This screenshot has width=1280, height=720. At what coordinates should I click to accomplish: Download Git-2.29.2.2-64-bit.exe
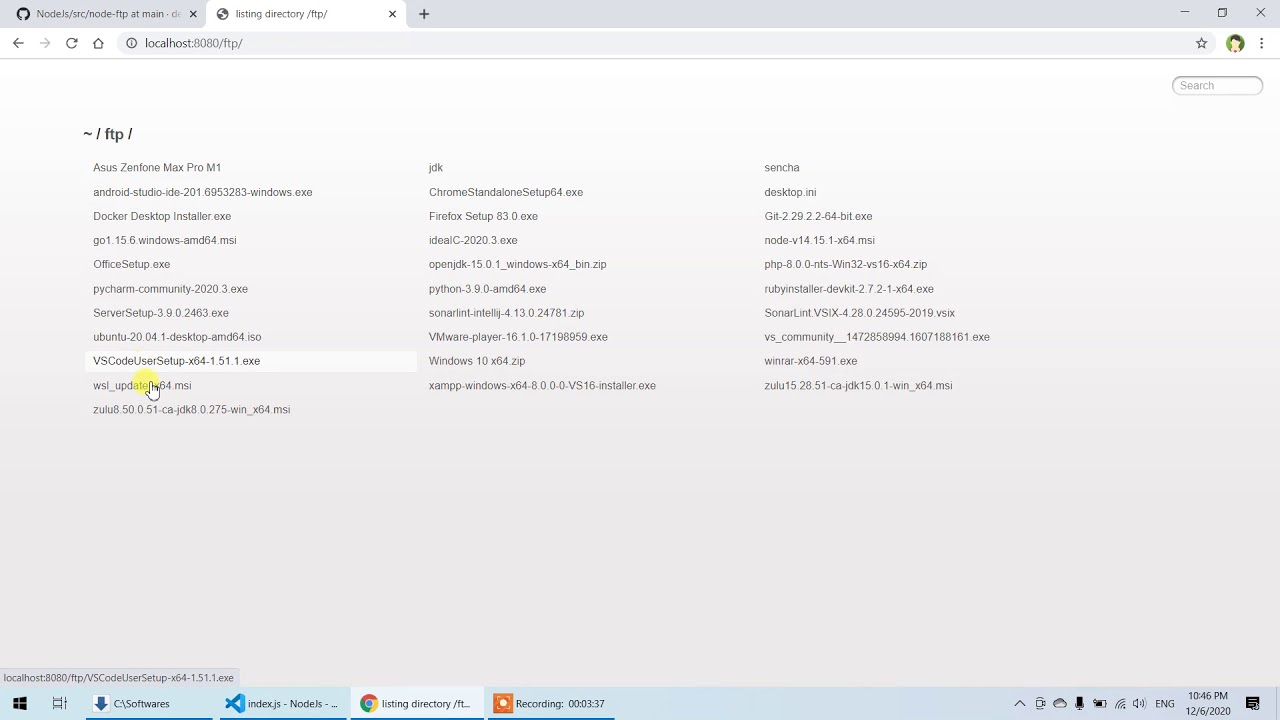click(x=819, y=216)
